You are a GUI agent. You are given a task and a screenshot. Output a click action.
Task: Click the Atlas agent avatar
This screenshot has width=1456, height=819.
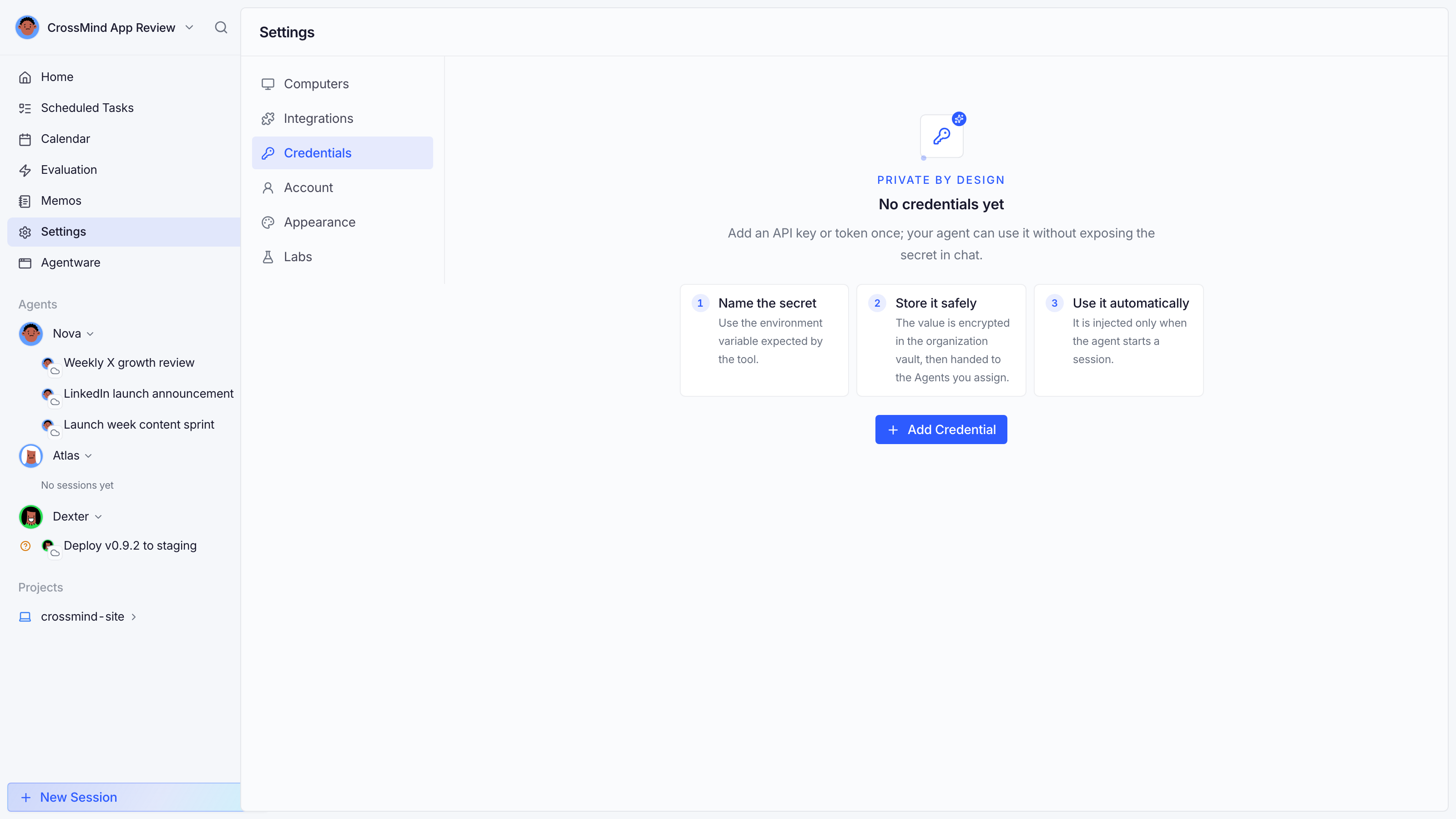click(x=31, y=455)
